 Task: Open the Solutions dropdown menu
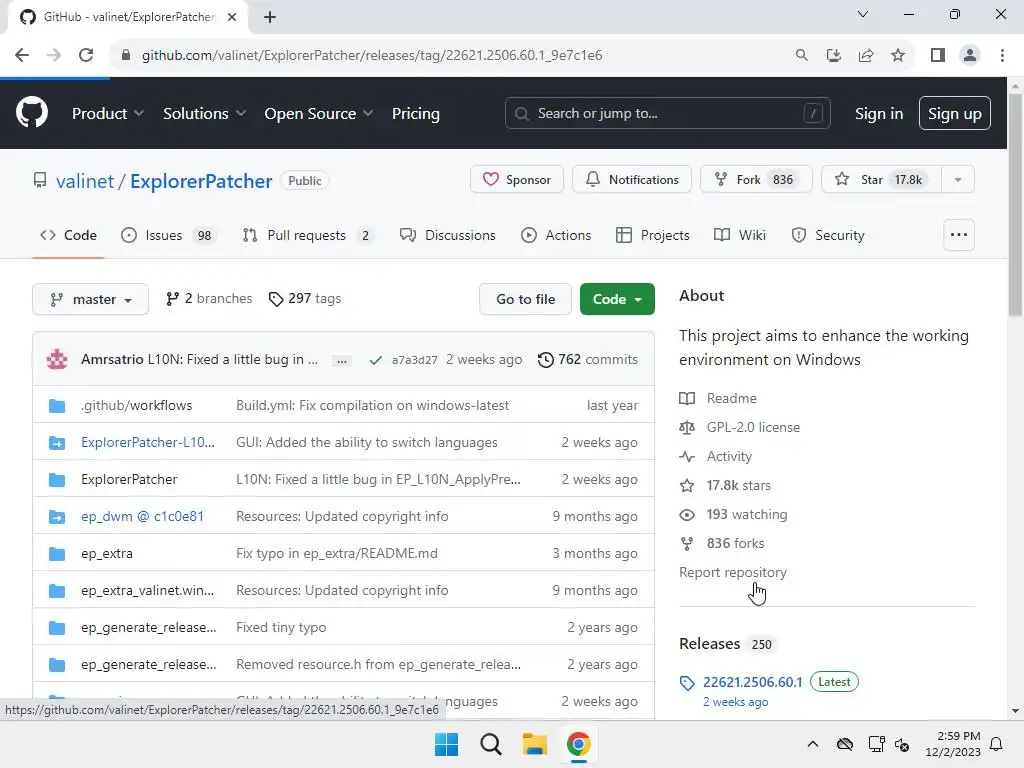(204, 114)
